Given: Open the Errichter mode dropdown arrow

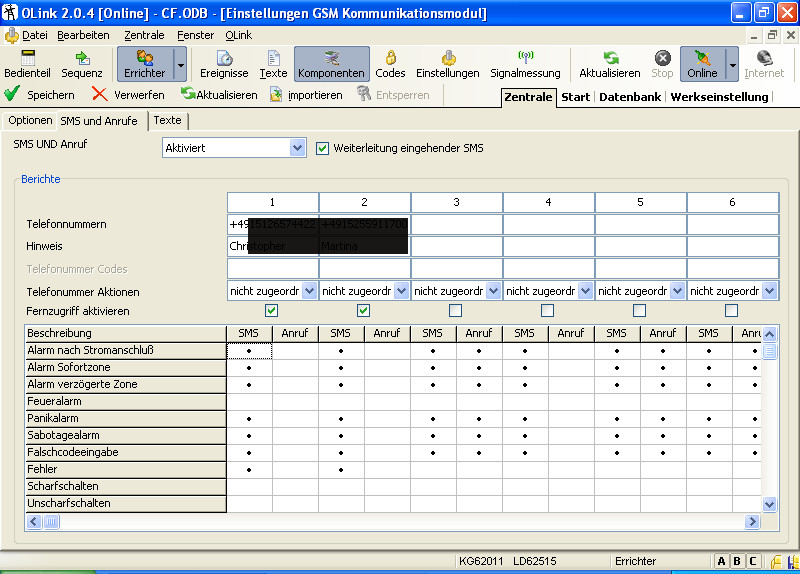Looking at the screenshot, I should pos(180,64).
